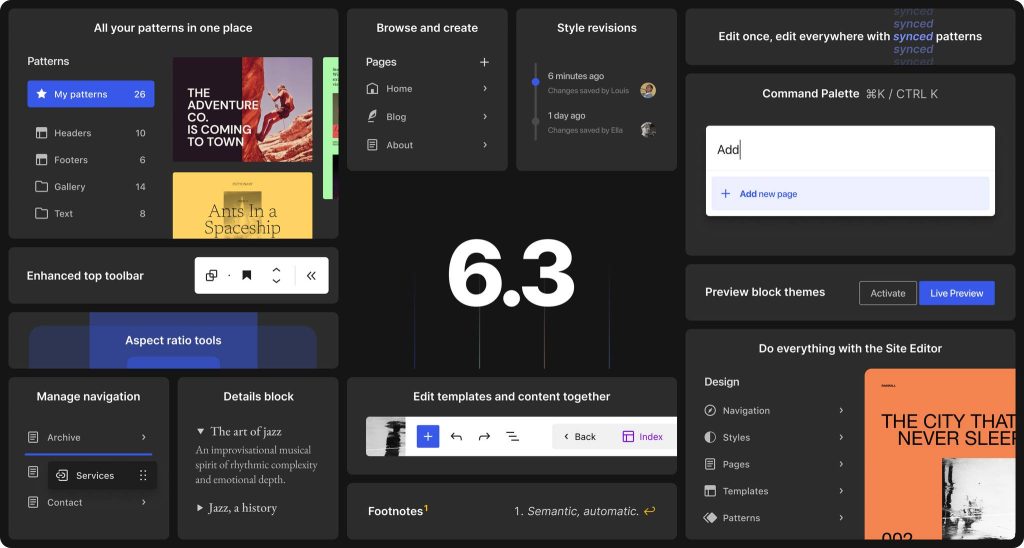Screen dimensions: 1024x548
Task: Expand the Archive navigation item chevron
Action: 143,437
